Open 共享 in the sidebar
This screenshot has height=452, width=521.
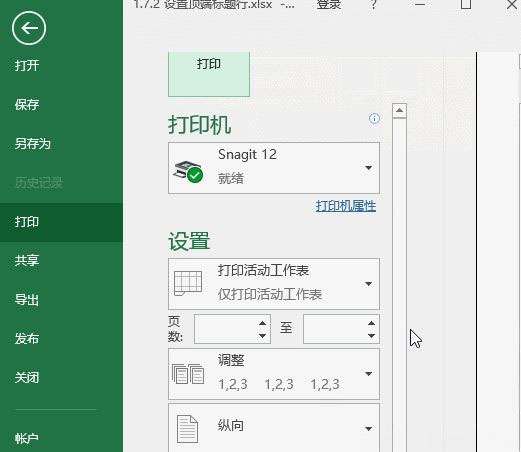(27, 260)
